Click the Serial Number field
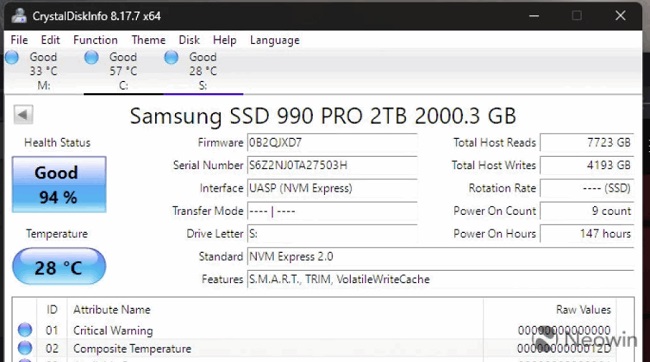650x362 pixels. pos(332,165)
